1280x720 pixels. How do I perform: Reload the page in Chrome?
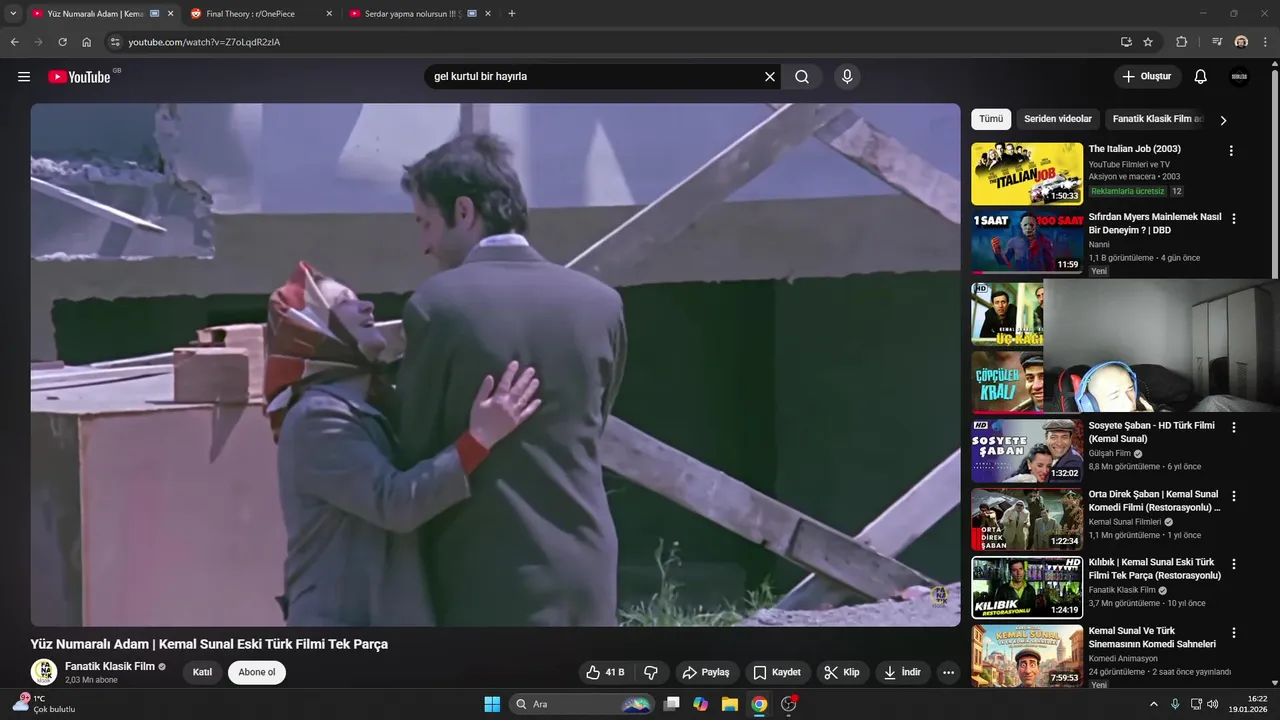62,42
